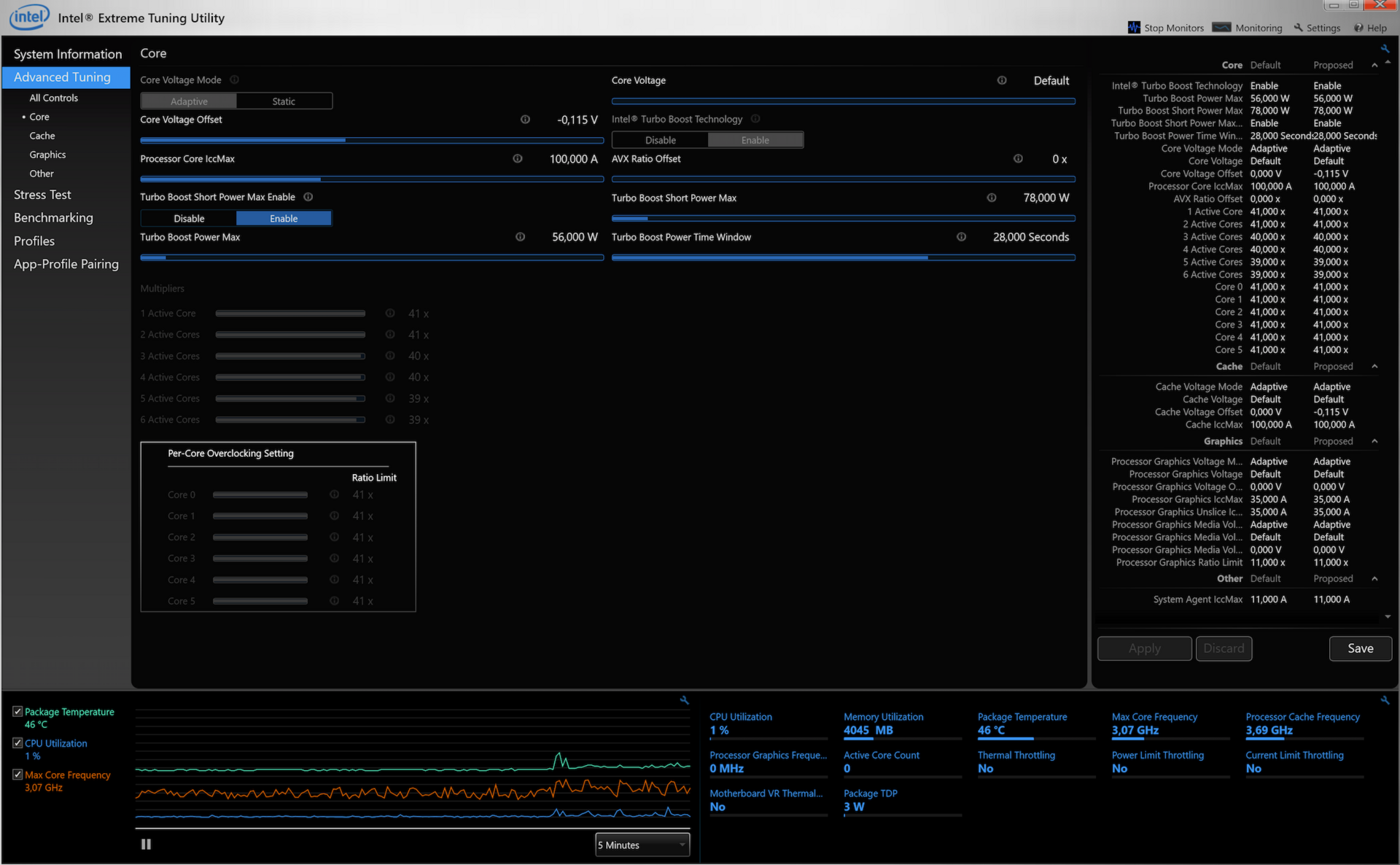Collapse the Cache section in summary panel
This screenshot has height=865, width=1400.
[x=1374, y=366]
